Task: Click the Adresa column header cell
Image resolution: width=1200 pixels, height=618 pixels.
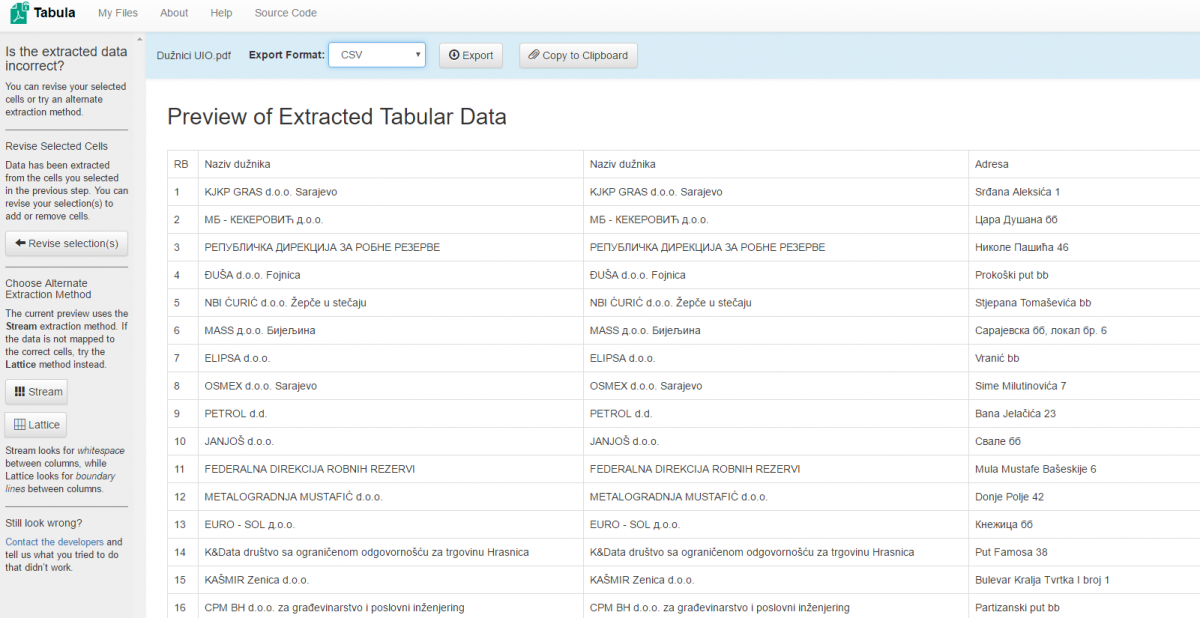Action: [x=1084, y=164]
